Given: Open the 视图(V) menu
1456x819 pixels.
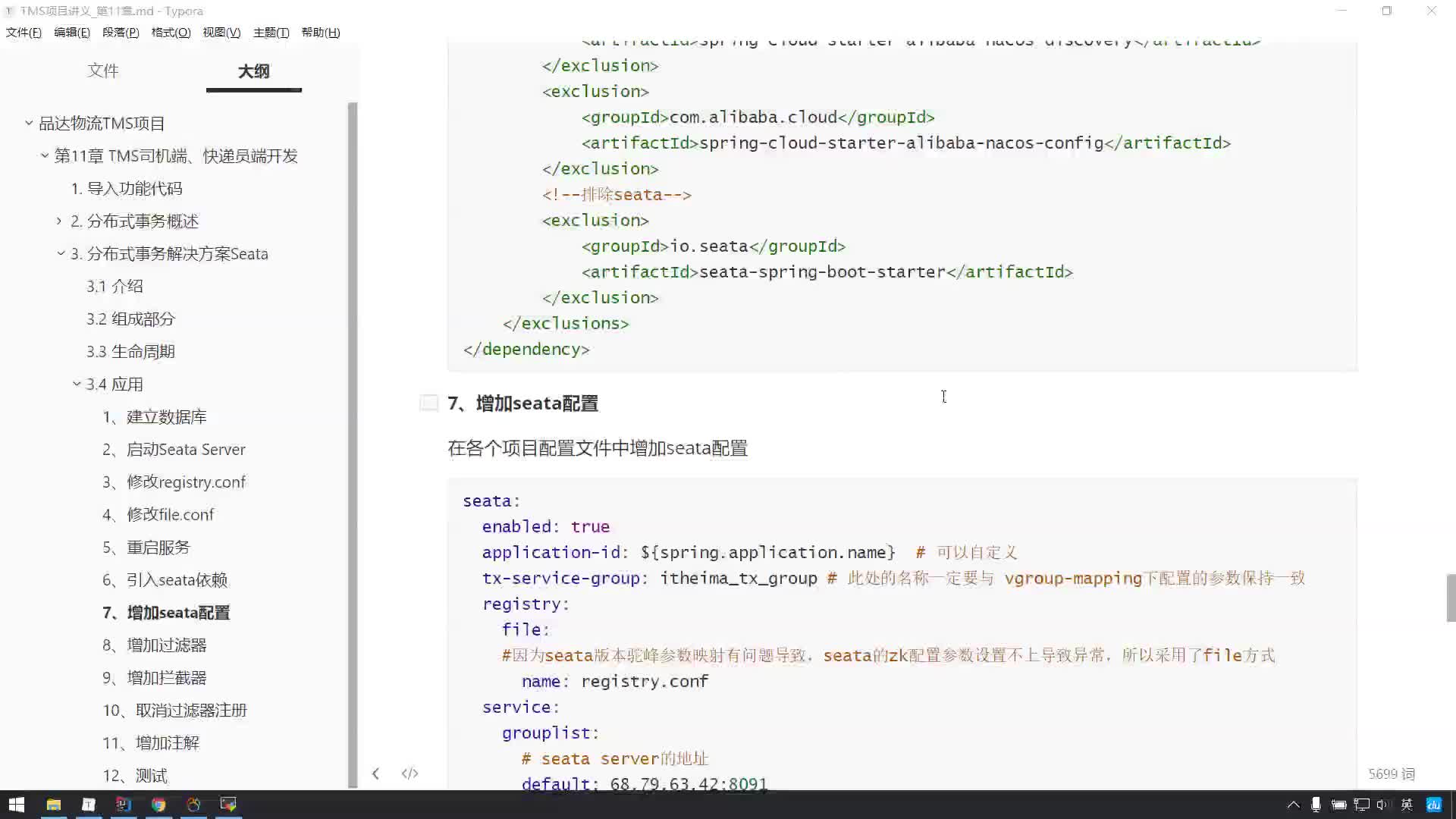Looking at the screenshot, I should point(221,32).
